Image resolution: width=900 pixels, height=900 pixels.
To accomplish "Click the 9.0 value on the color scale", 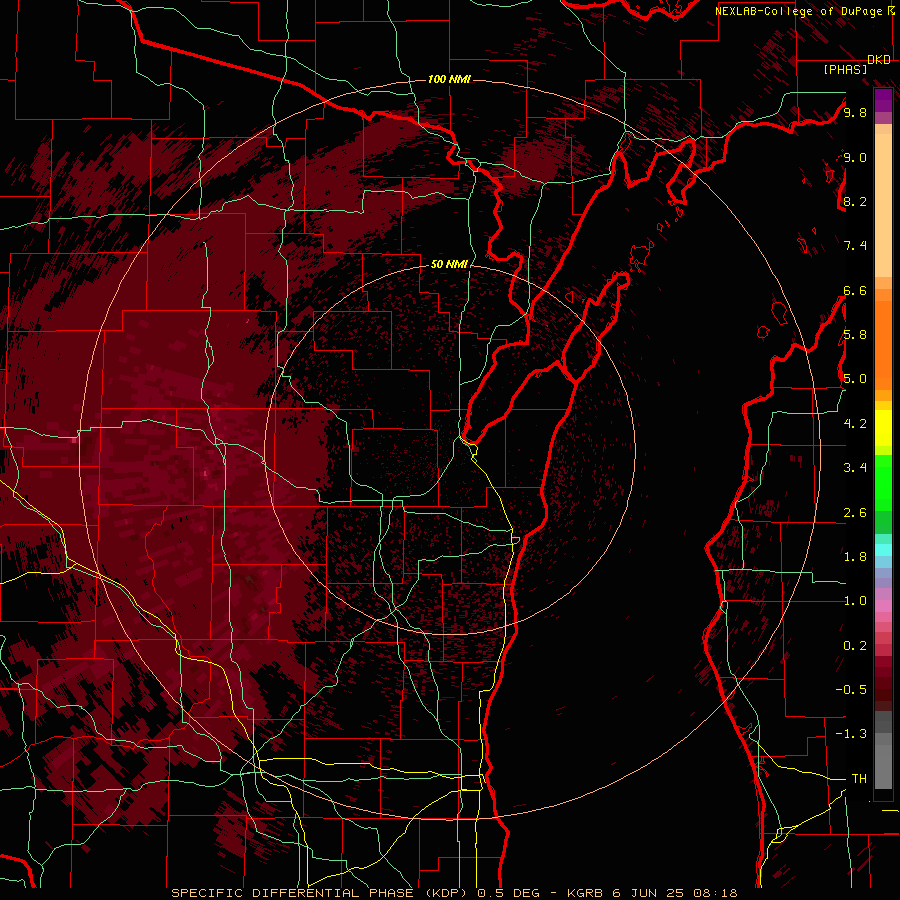I will pyautogui.click(x=855, y=157).
